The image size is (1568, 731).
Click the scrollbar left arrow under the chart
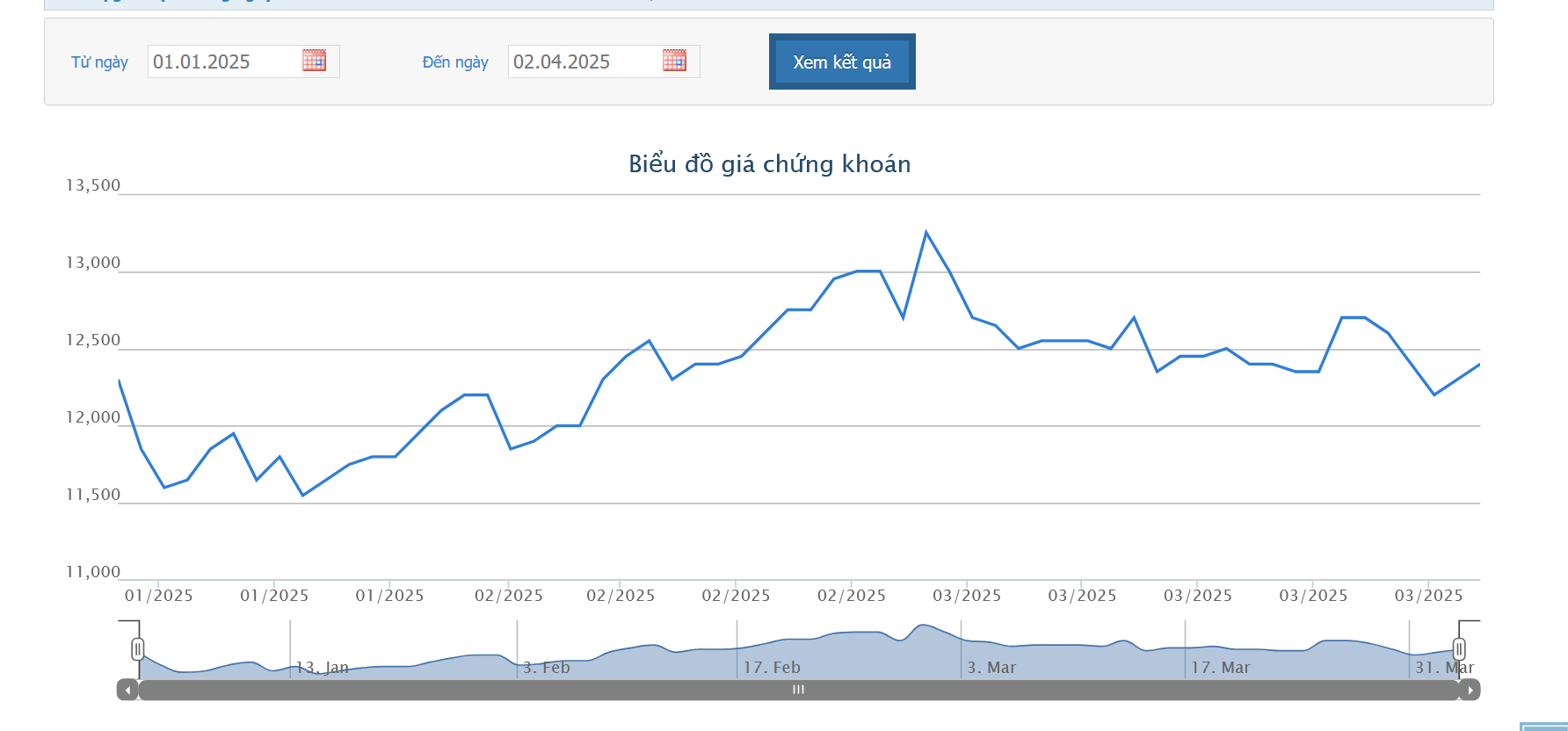coord(127,691)
